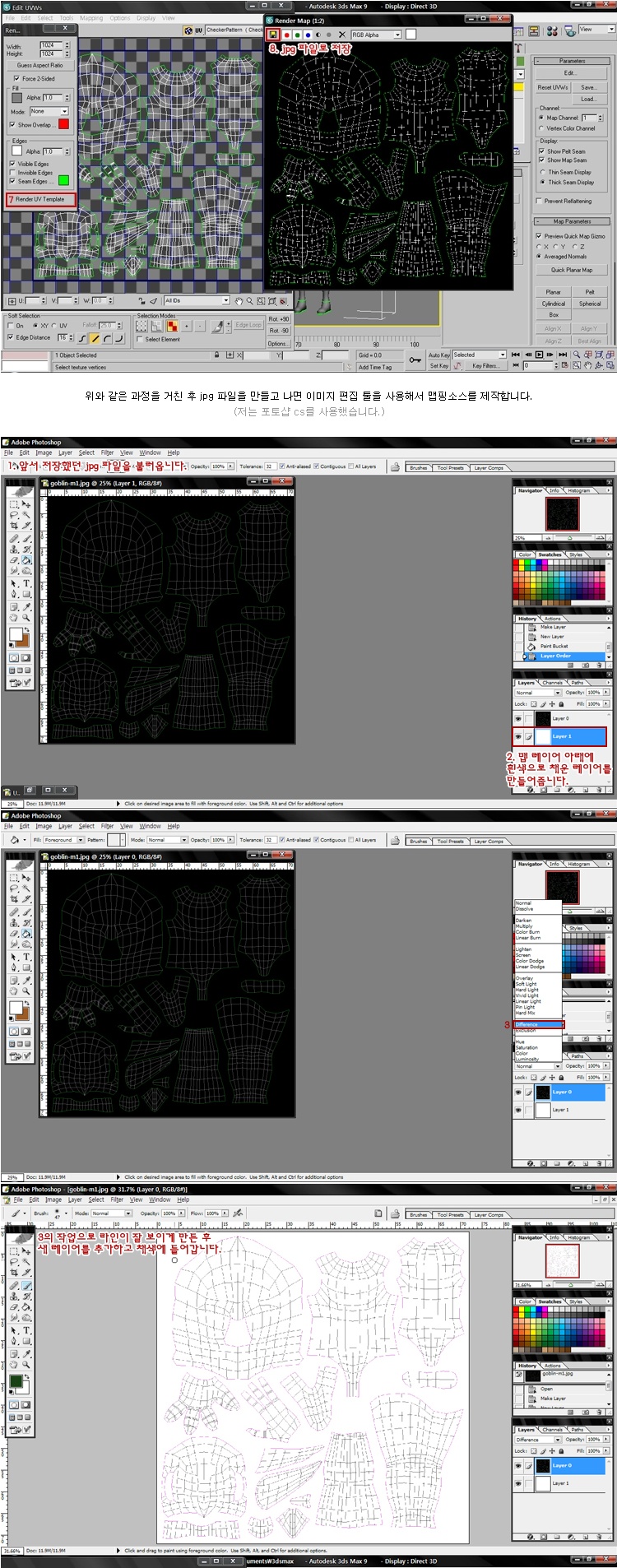
Task: Choose Multiply in blend mode list
Action: click(x=538, y=926)
